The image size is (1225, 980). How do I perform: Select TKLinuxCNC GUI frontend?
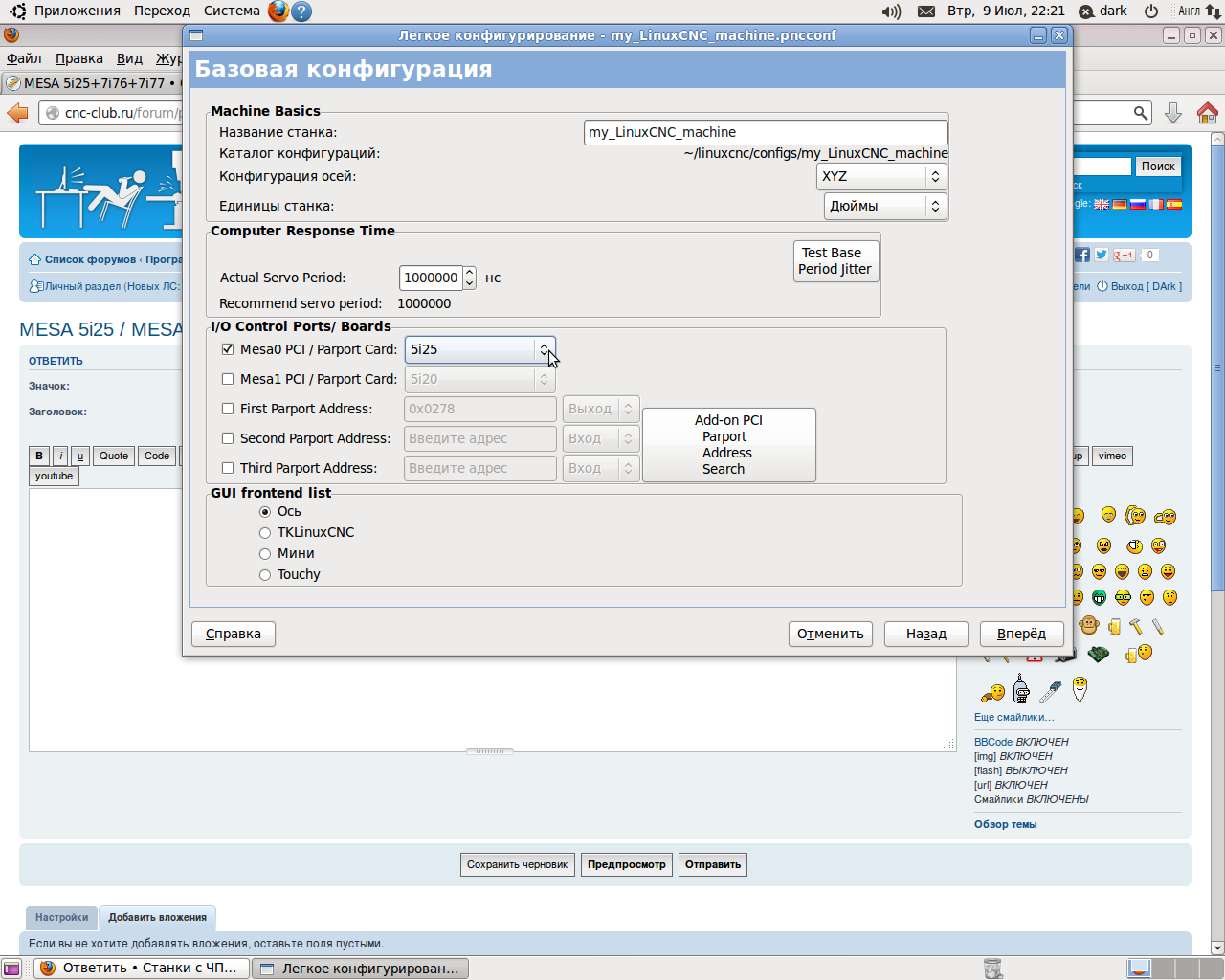pos(265,533)
